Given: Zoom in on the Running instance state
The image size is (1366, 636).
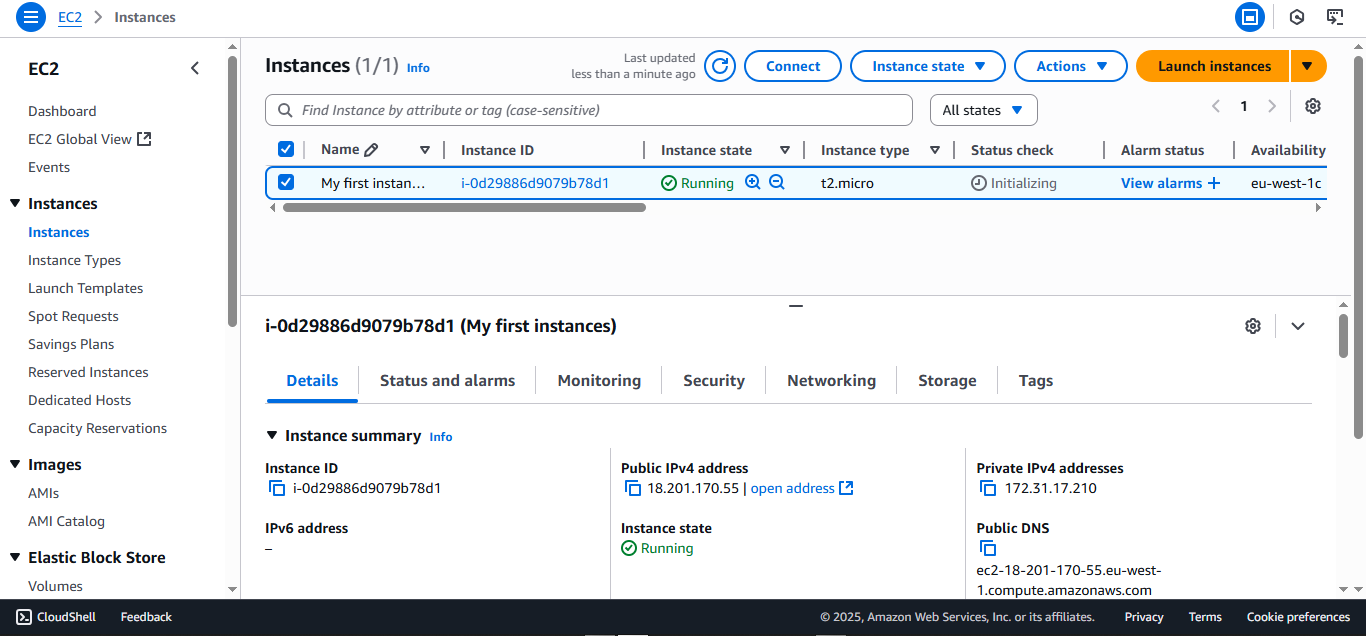Looking at the screenshot, I should [752, 182].
